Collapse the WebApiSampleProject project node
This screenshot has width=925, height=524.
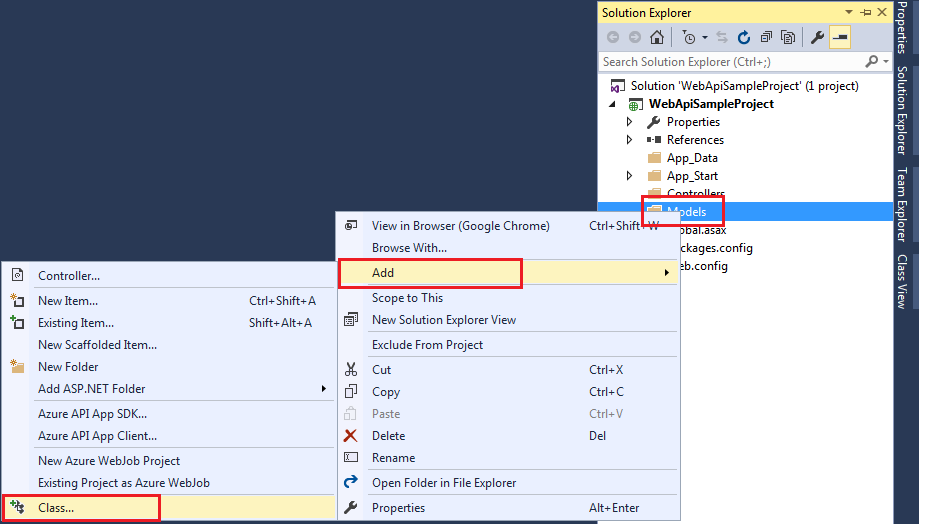click(x=612, y=104)
